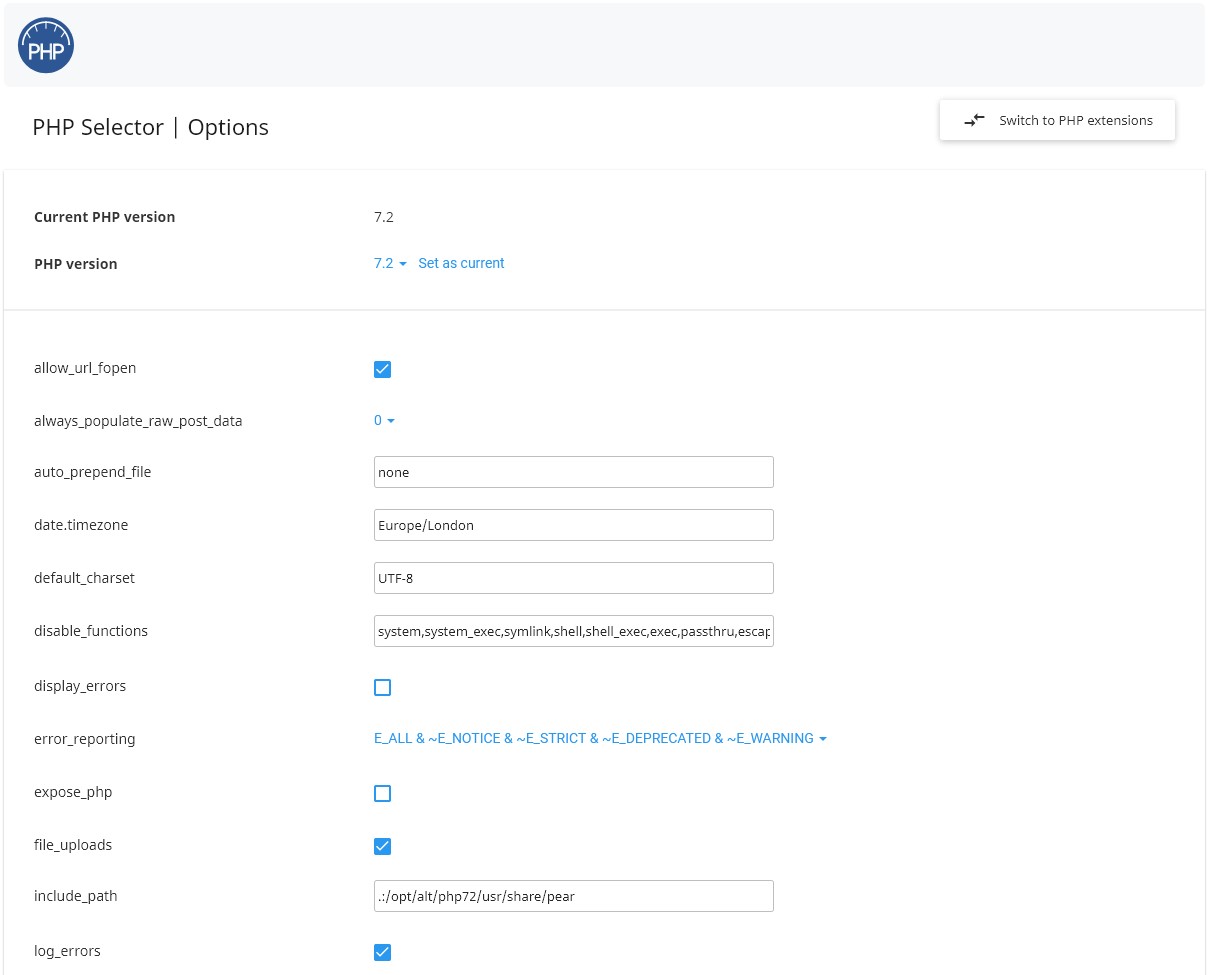Click the switch arrows icon beside PHP extensions
This screenshot has width=1212, height=975.
(x=974, y=120)
